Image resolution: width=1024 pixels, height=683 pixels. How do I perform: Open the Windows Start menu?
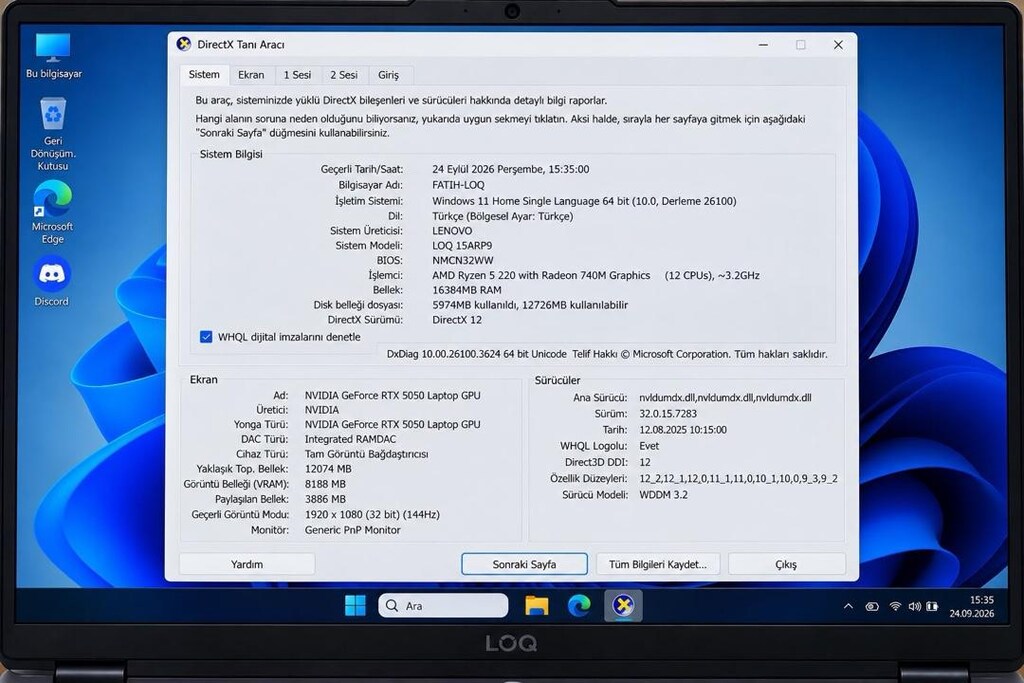(x=355, y=605)
